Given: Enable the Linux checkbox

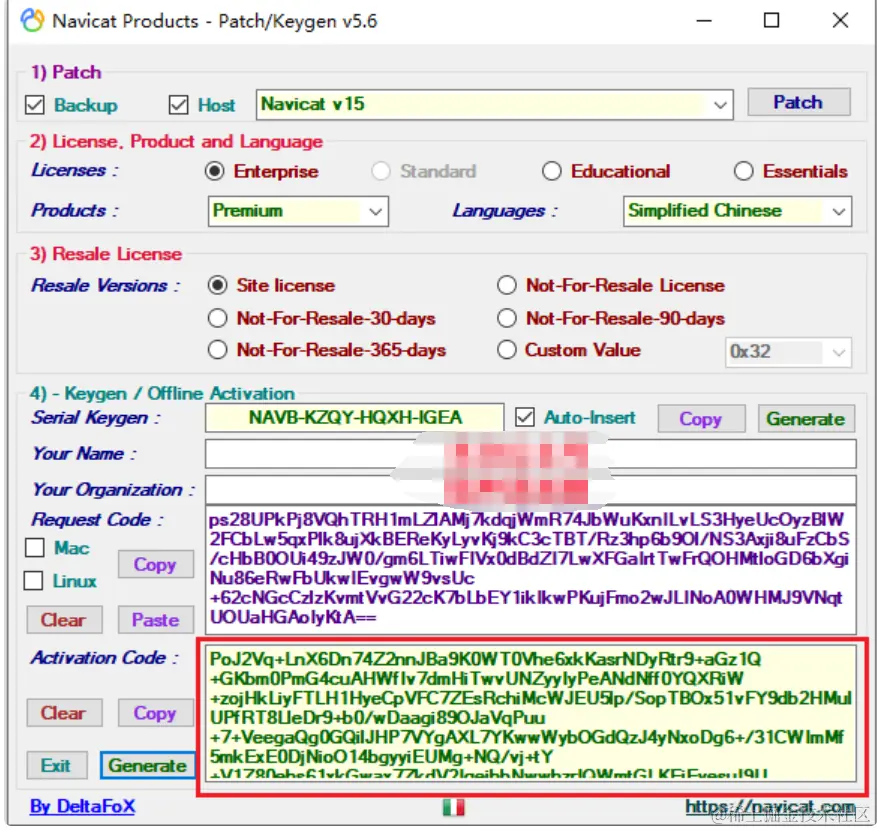Looking at the screenshot, I should tap(34, 580).
